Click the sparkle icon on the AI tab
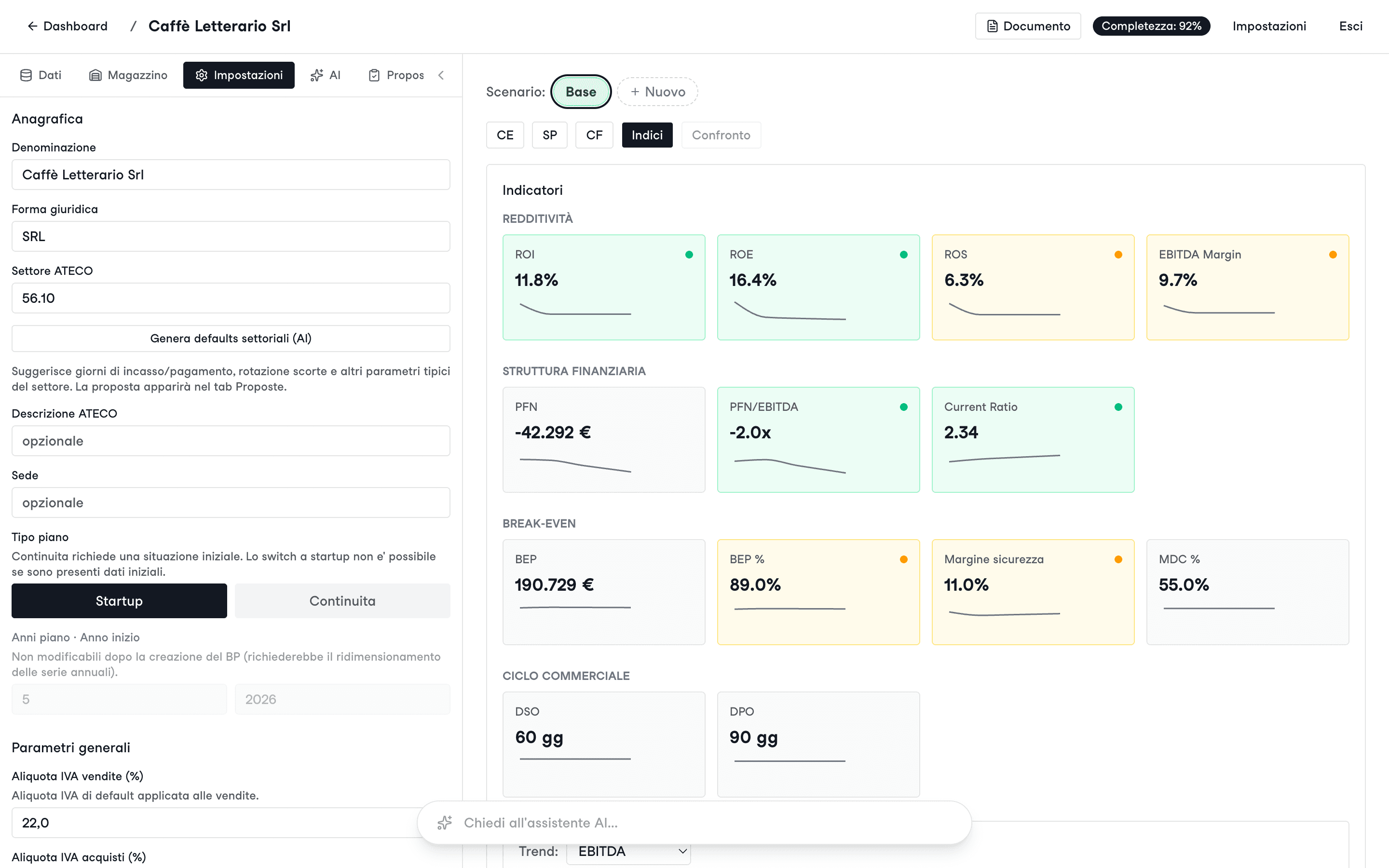This screenshot has height=868, width=1389. pos(316,75)
